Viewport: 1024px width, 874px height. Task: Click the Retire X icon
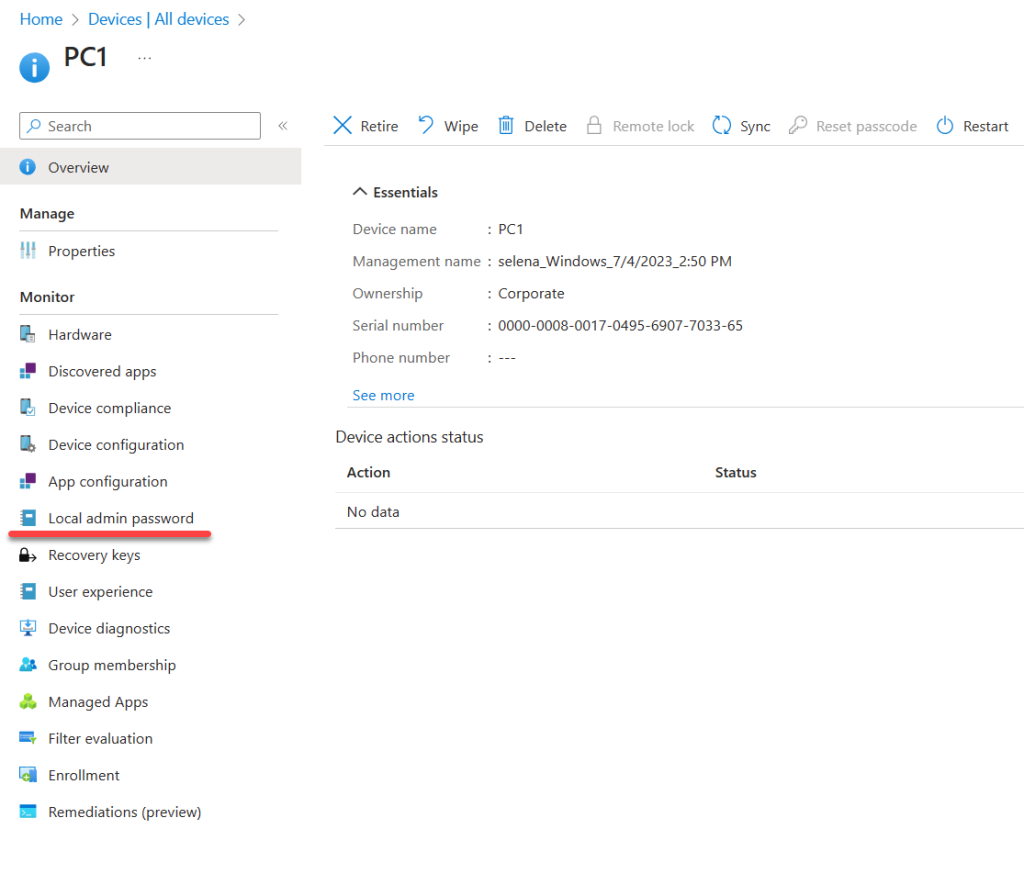(342, 126)
